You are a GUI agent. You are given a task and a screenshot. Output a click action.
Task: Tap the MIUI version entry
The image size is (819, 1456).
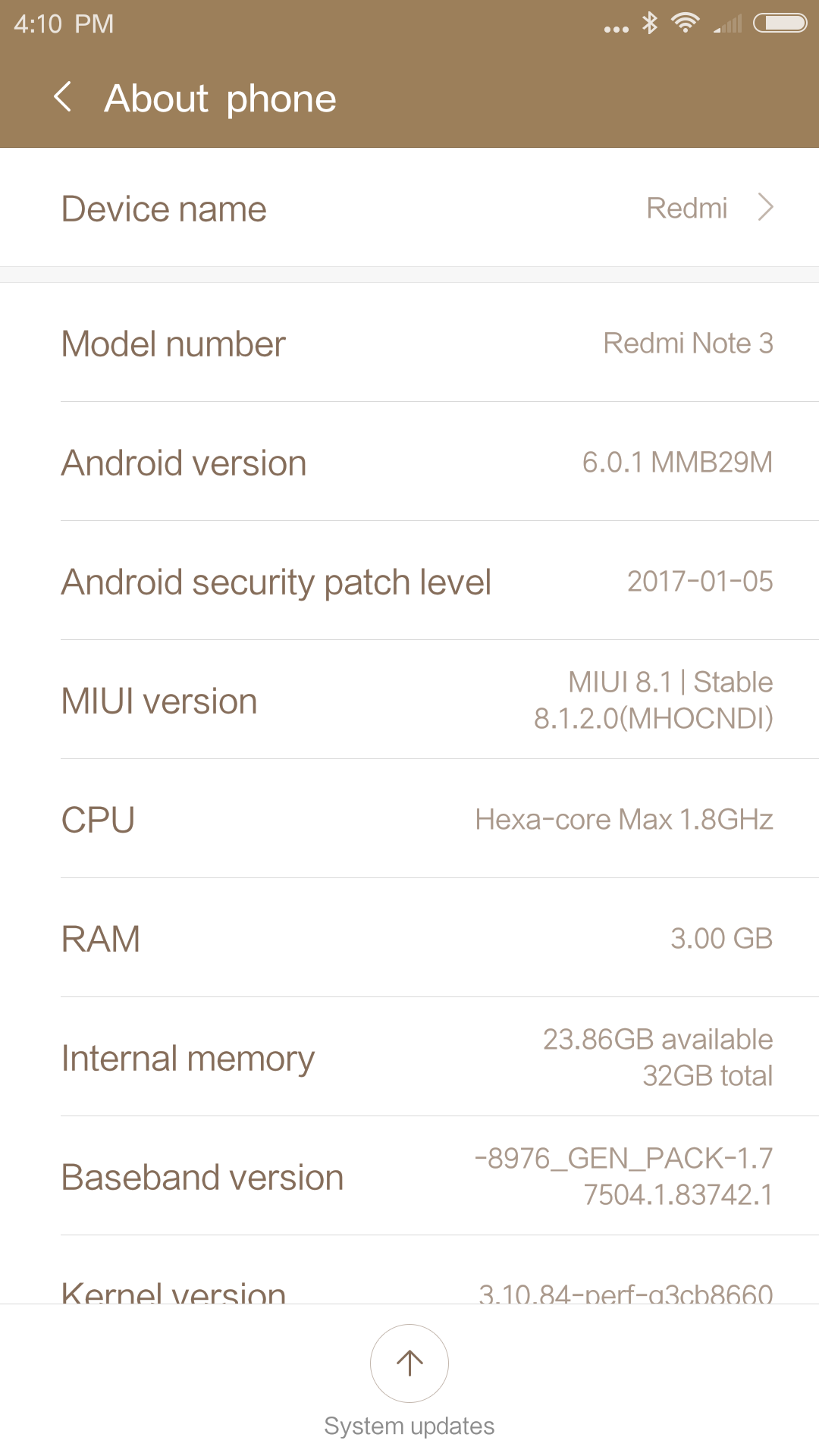pos(409,701)
